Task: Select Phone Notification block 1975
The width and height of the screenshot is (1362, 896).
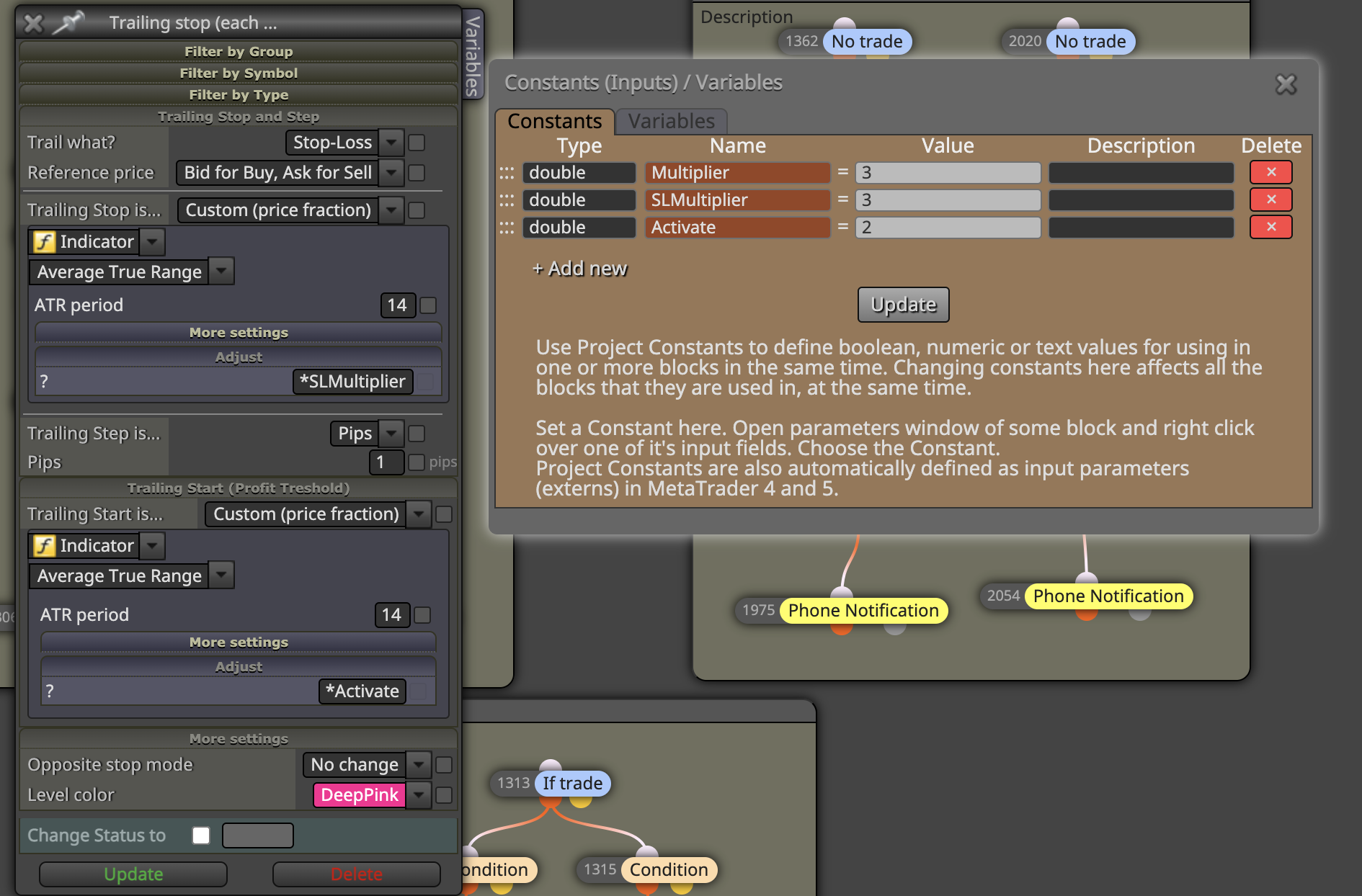Action: [x=863, y=610]
